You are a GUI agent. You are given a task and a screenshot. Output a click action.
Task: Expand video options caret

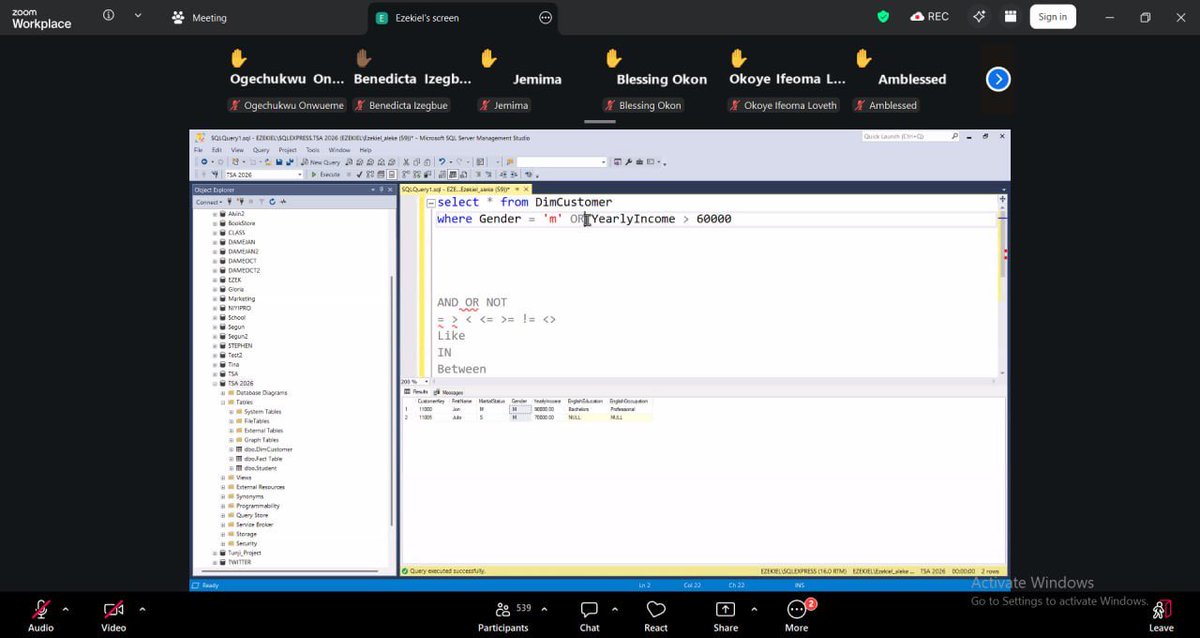pyautogui.click(x=142, y=608)
